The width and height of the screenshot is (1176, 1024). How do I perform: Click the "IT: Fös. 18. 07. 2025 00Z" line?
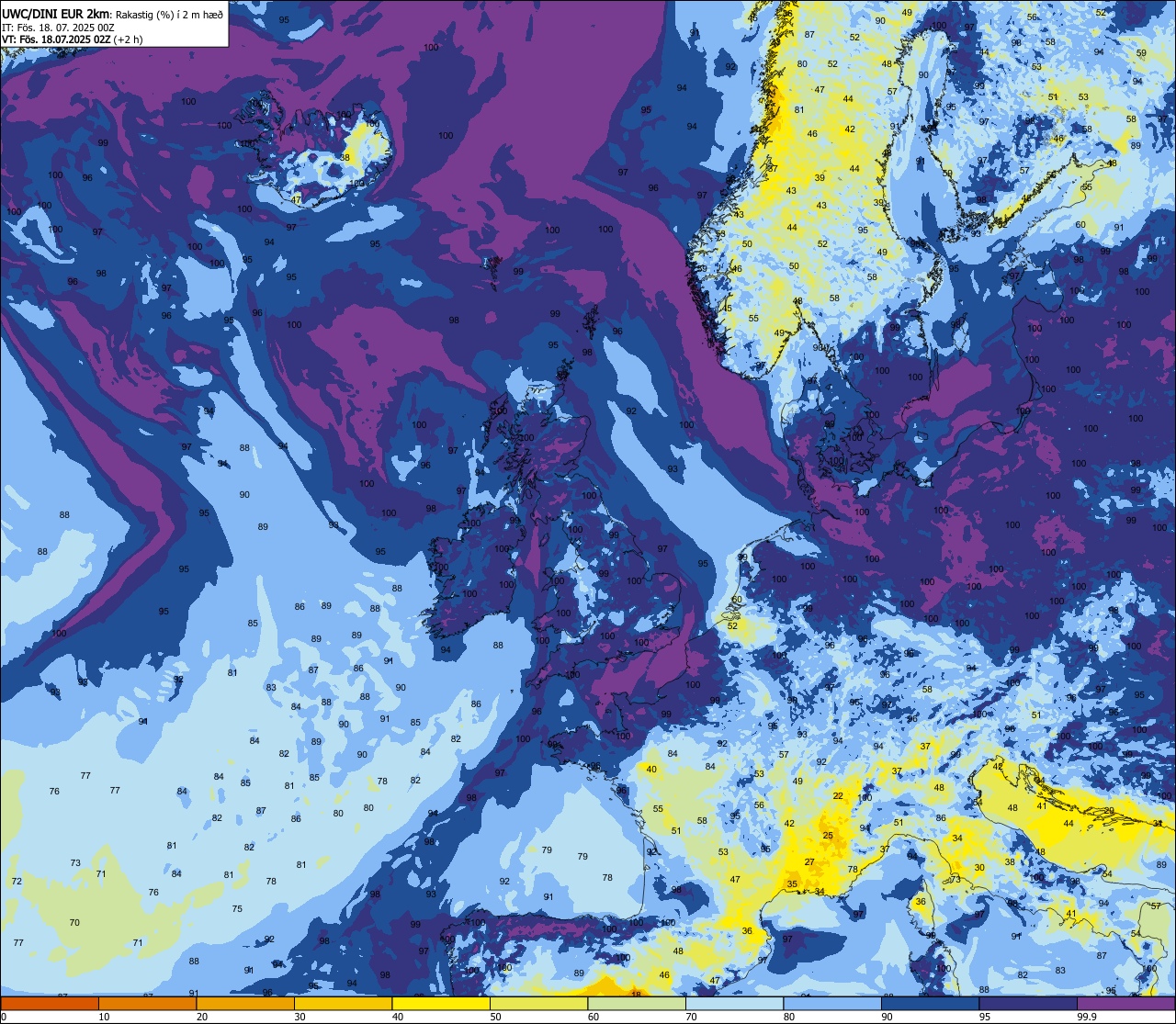click(x=58, y=27)
